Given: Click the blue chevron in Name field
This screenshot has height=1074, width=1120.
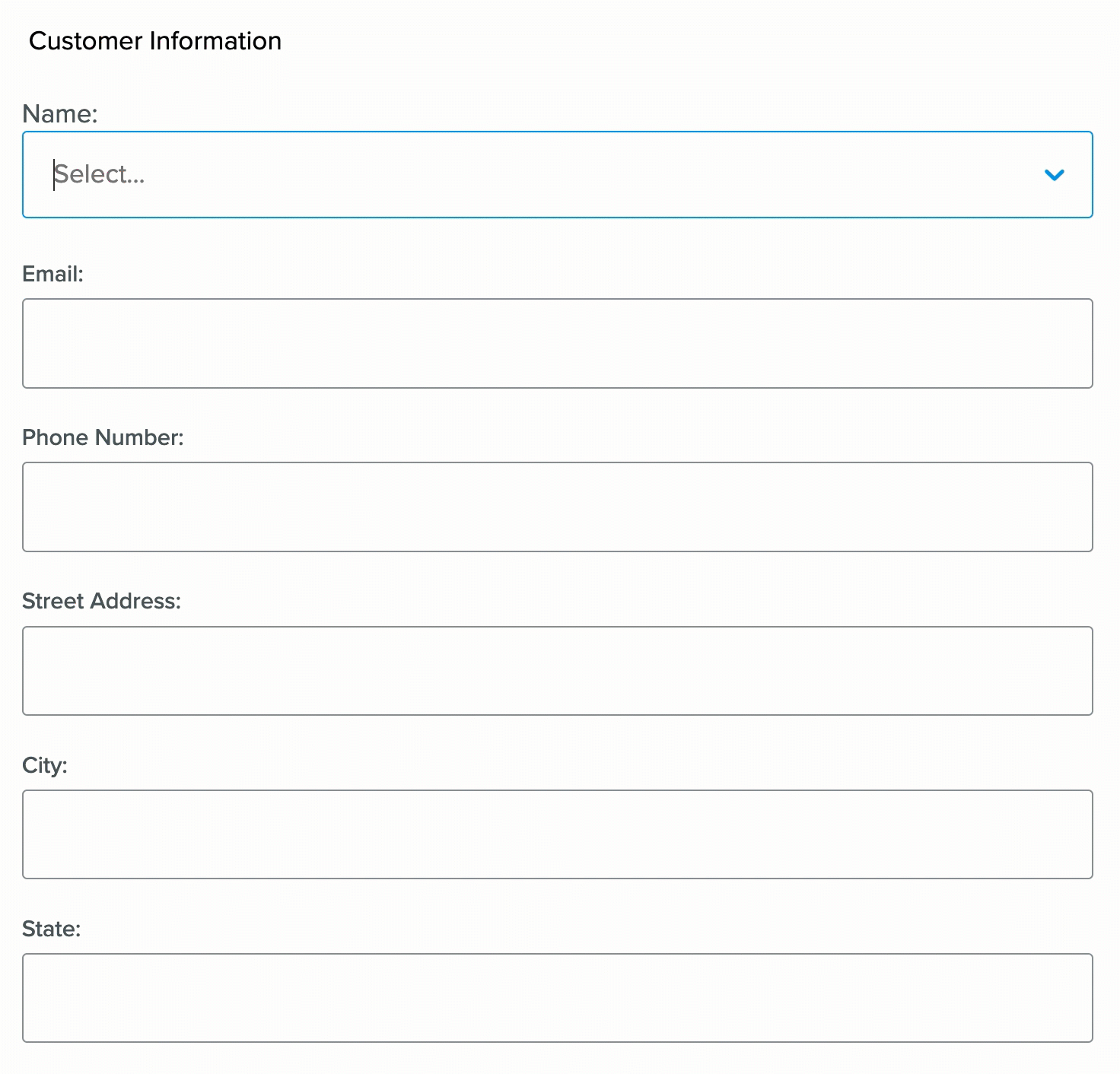Looking at the screenshot, I should click(1055, 175).
